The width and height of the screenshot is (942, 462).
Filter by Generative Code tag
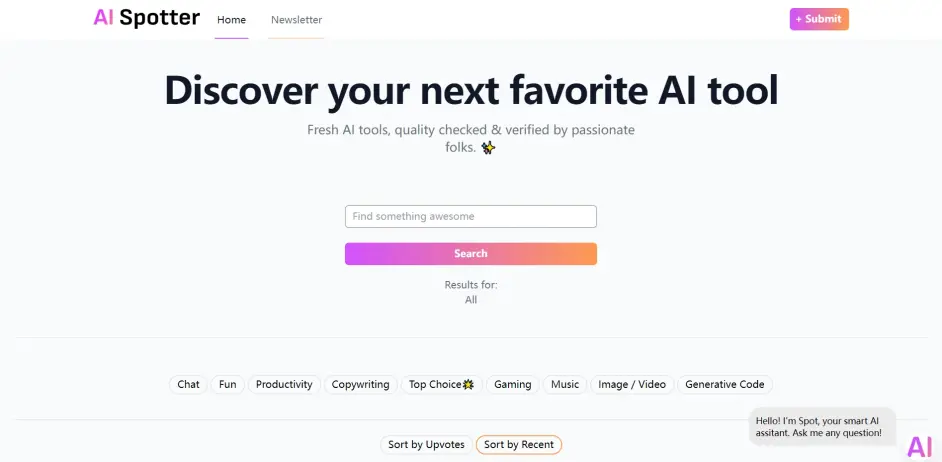725,384
